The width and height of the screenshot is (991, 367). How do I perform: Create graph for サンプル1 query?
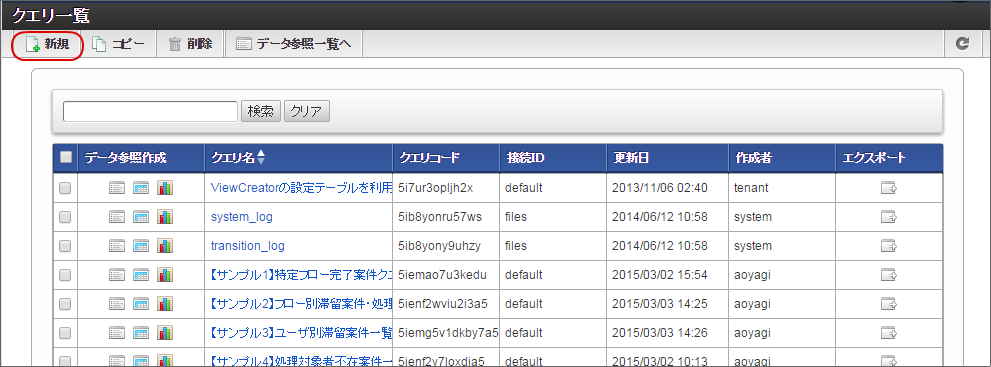pyautogui.click(x=165, y=275)
